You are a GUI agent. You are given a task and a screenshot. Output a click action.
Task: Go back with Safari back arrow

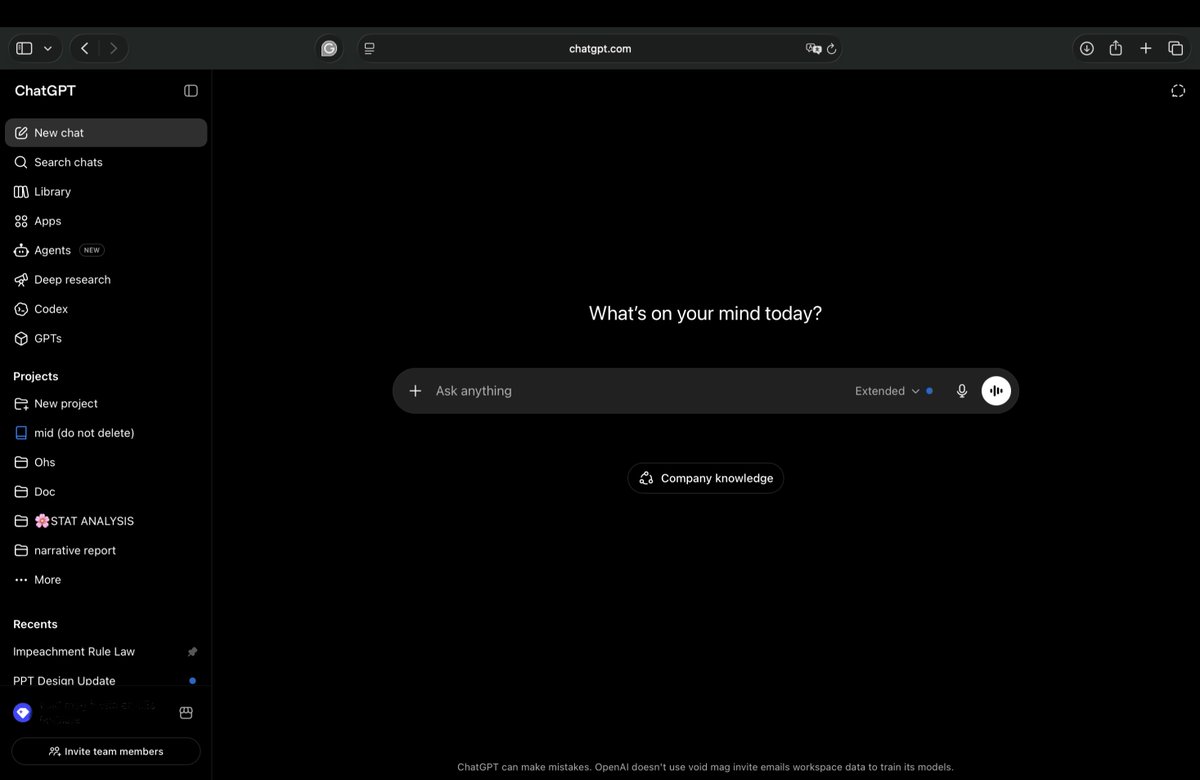tap(85, 48)
